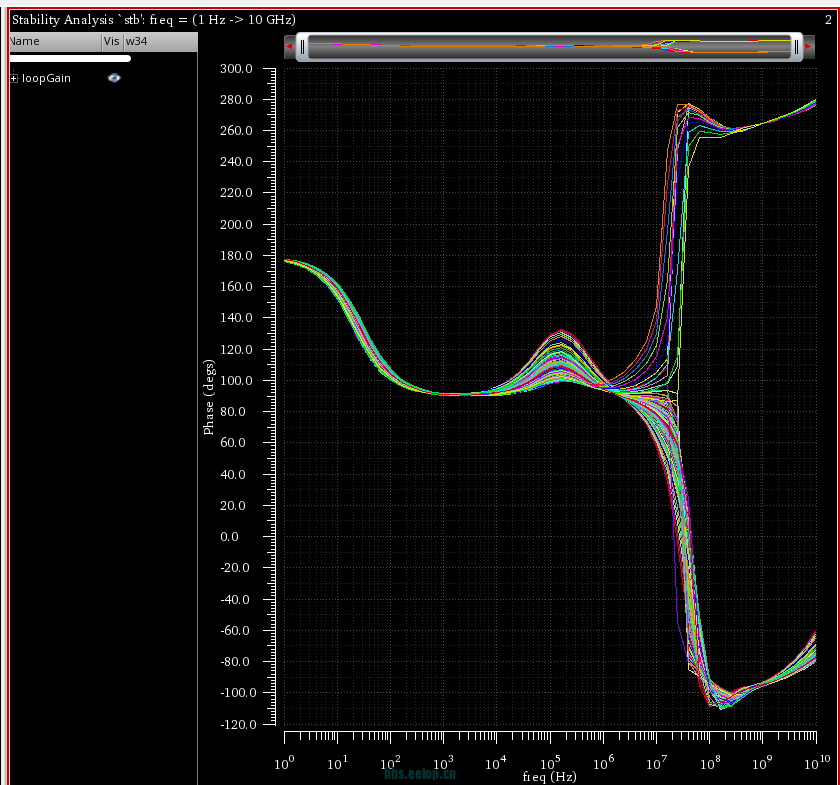Image resolution: width=840 pixels, height=785 pixels.
Task: Expand the loopGain tree entry
Action: 14,78
